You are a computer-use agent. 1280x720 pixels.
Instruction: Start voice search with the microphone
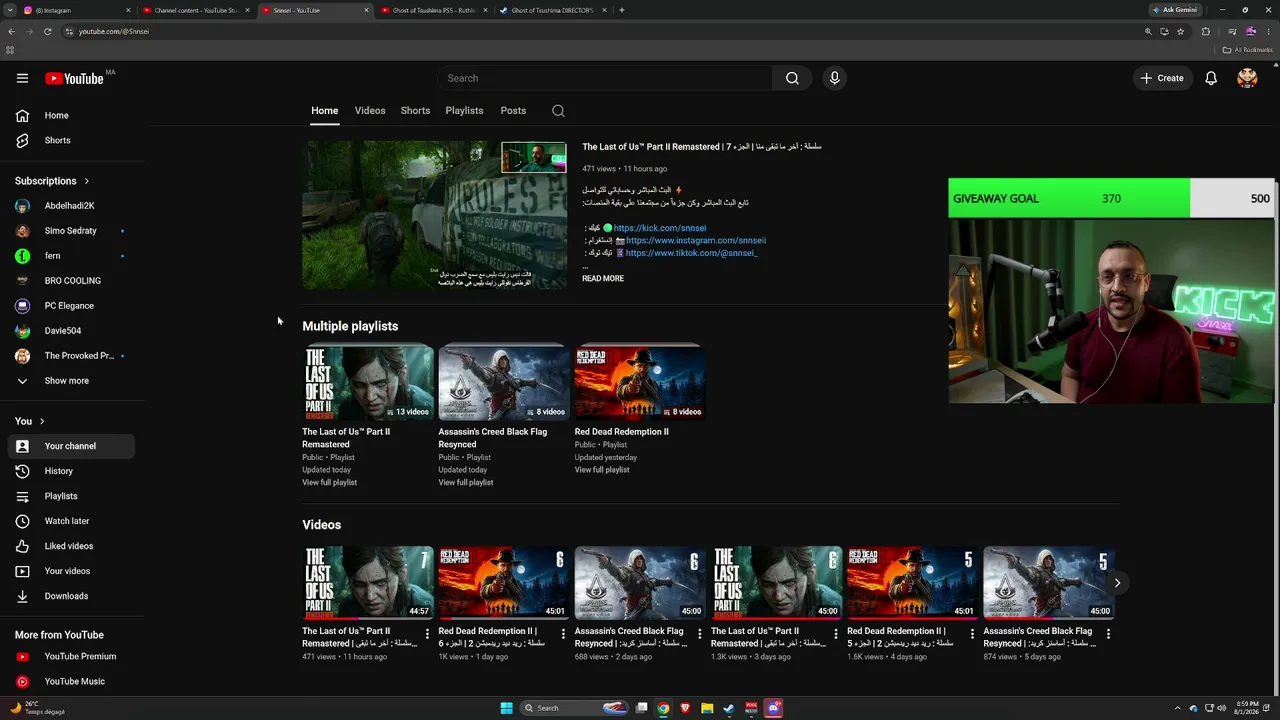tap(834, 78)
